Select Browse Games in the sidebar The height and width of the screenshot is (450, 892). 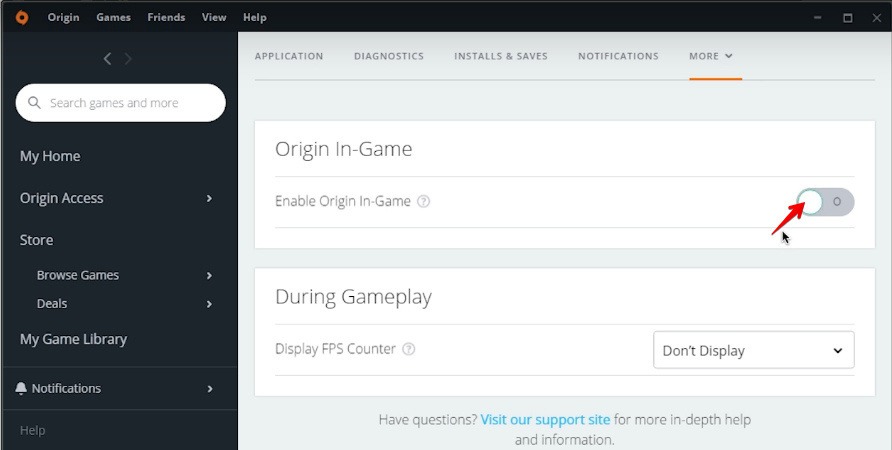coord(78,275)
